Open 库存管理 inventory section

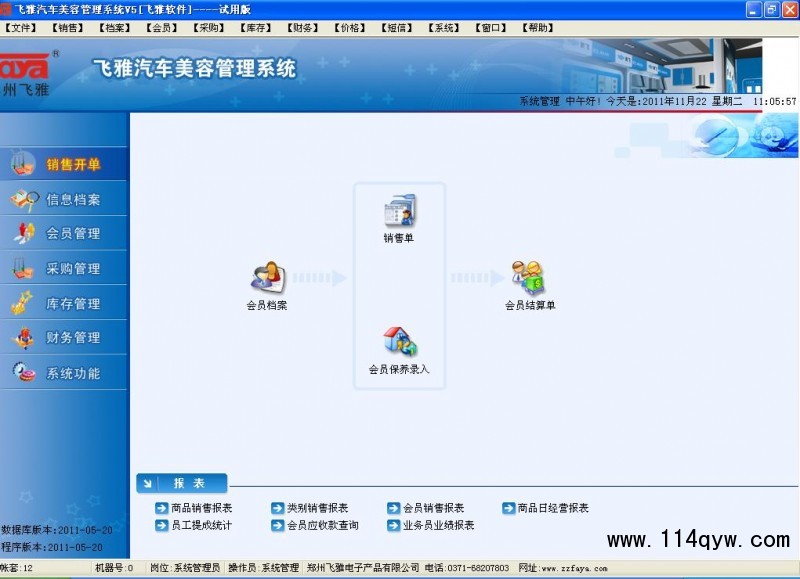[72, 304]
